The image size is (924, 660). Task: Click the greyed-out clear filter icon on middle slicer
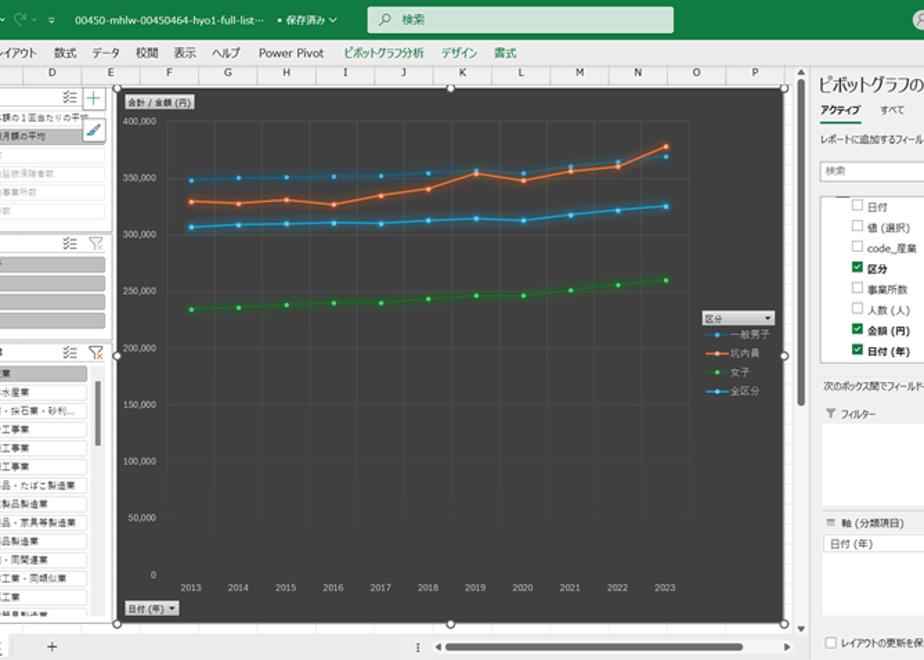pyautogui.click(x=95, y=243)
